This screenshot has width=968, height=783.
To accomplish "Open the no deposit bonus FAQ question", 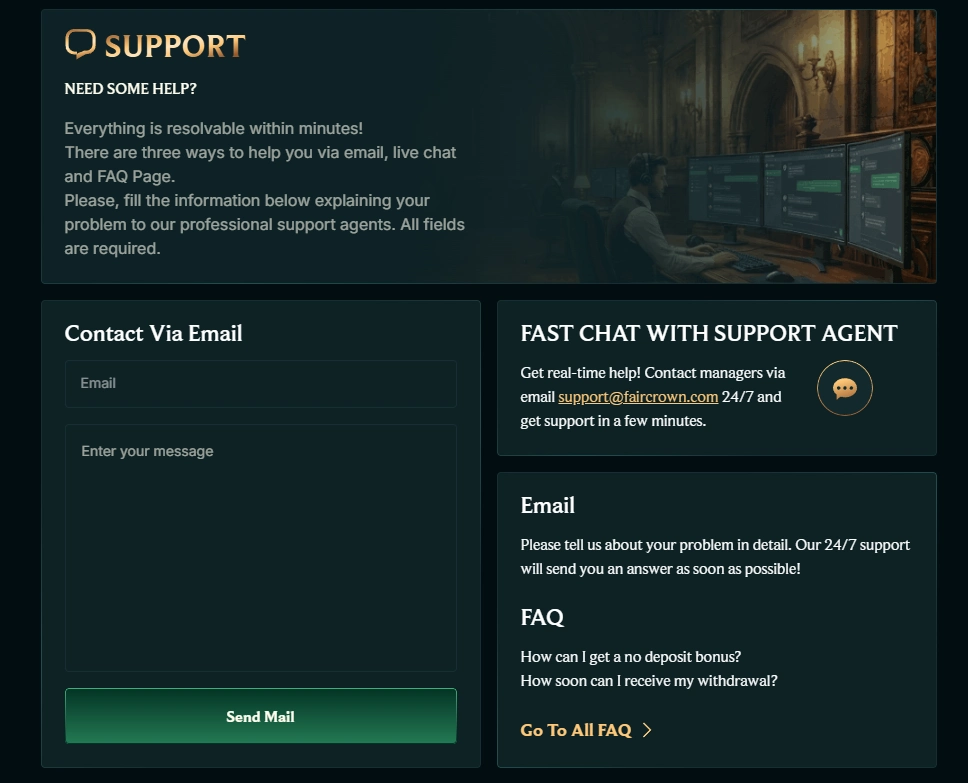I will 630,657.
